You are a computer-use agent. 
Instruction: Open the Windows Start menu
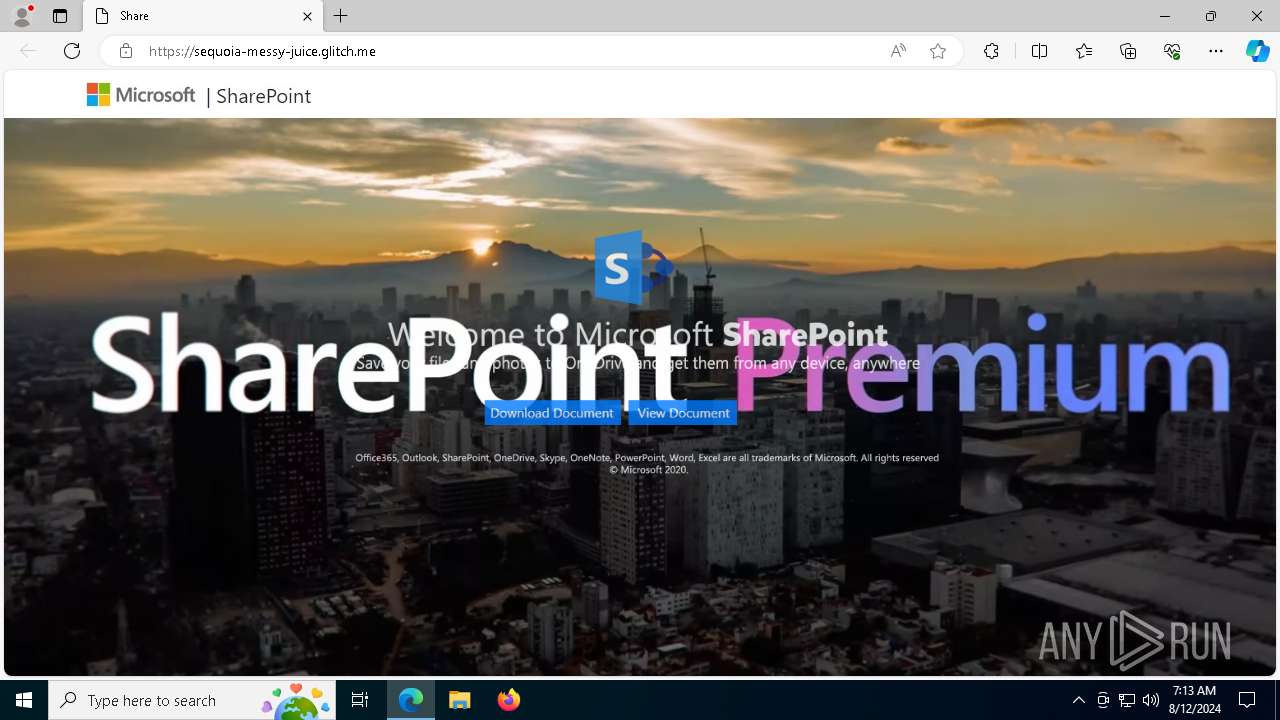(24, 700)
